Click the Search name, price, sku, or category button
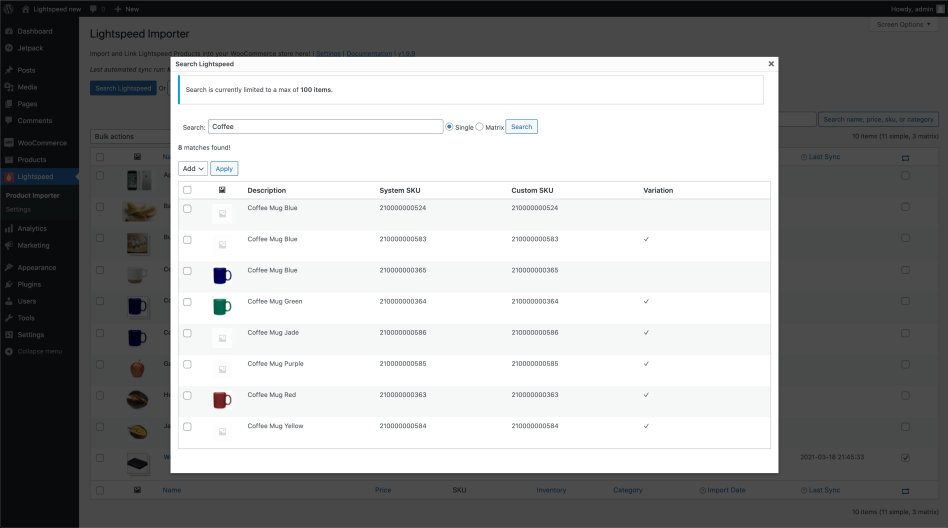This screenshot has width=948, height=528. tap(878, 120)
